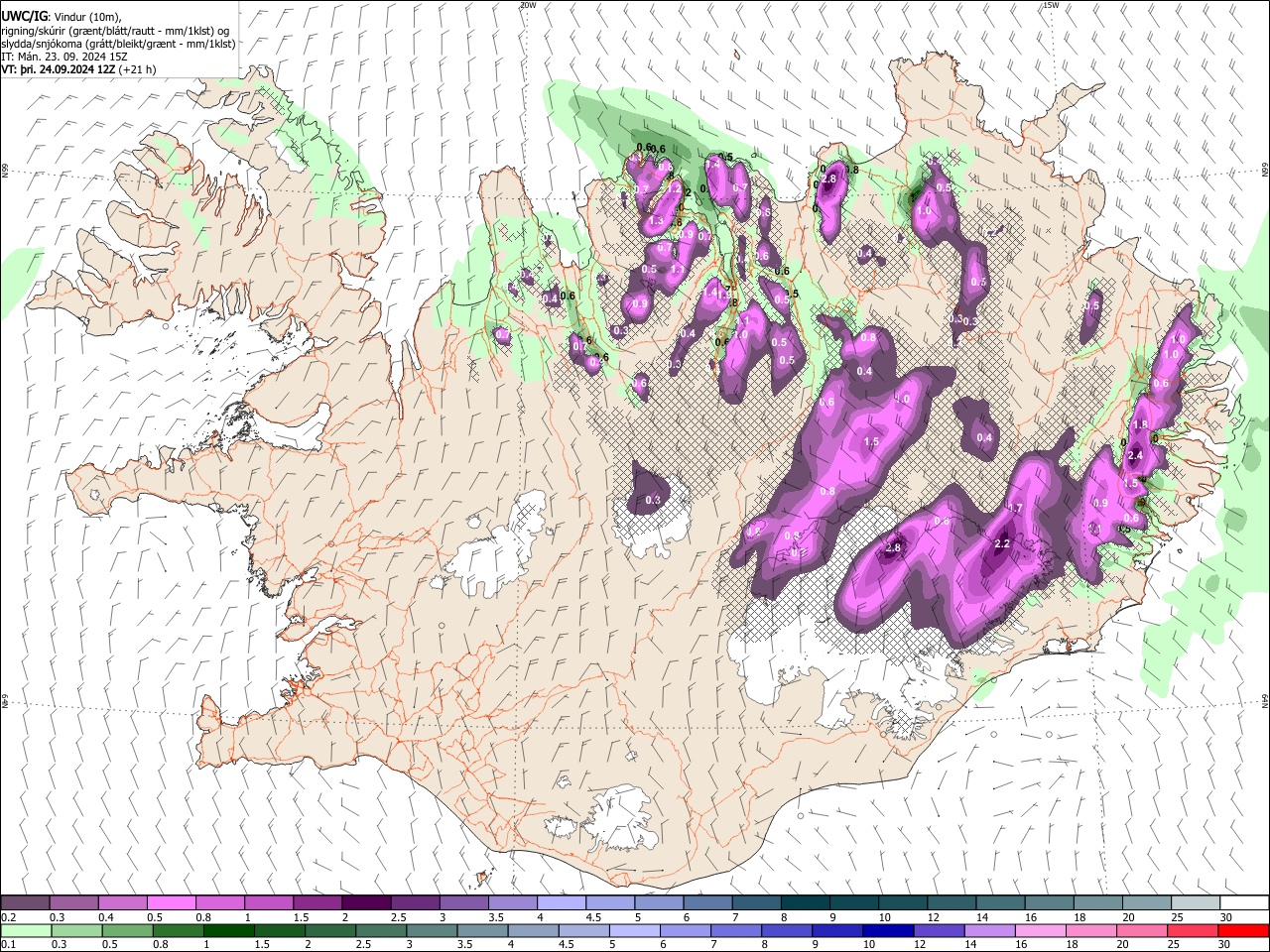Click the "1.8" value near the east coast
Screen dimensions: 1270x952
coord(1140,424)
